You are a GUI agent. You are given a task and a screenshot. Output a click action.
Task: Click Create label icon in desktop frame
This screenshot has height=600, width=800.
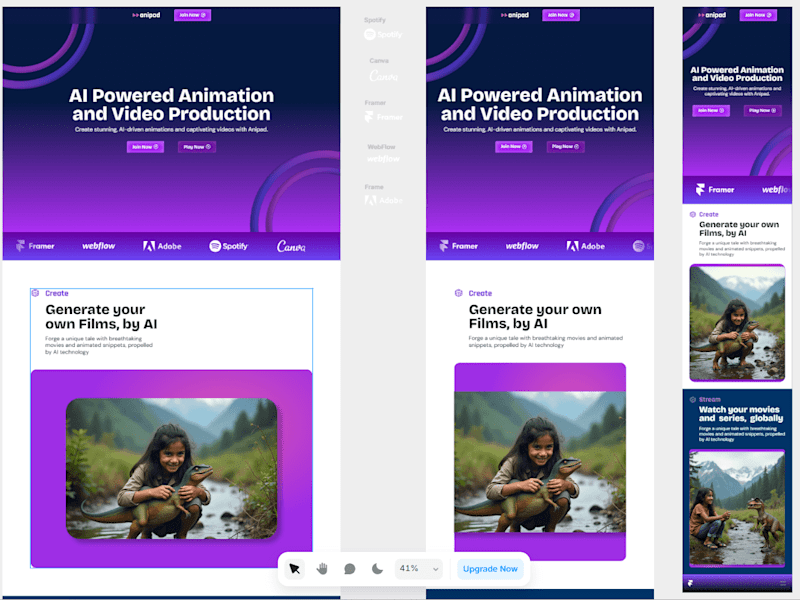click(x=35, y=293)
